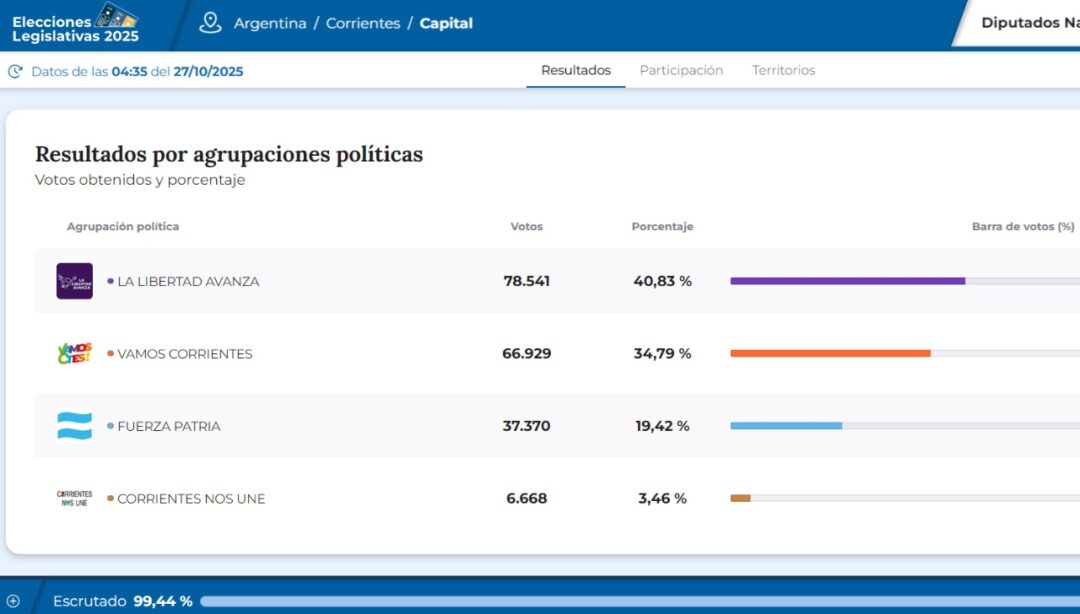Navigate to the Corrientes breadcrumb link
Image resolution: width=1080 pixels, height=614 pixels.
(x=363, y=23)
